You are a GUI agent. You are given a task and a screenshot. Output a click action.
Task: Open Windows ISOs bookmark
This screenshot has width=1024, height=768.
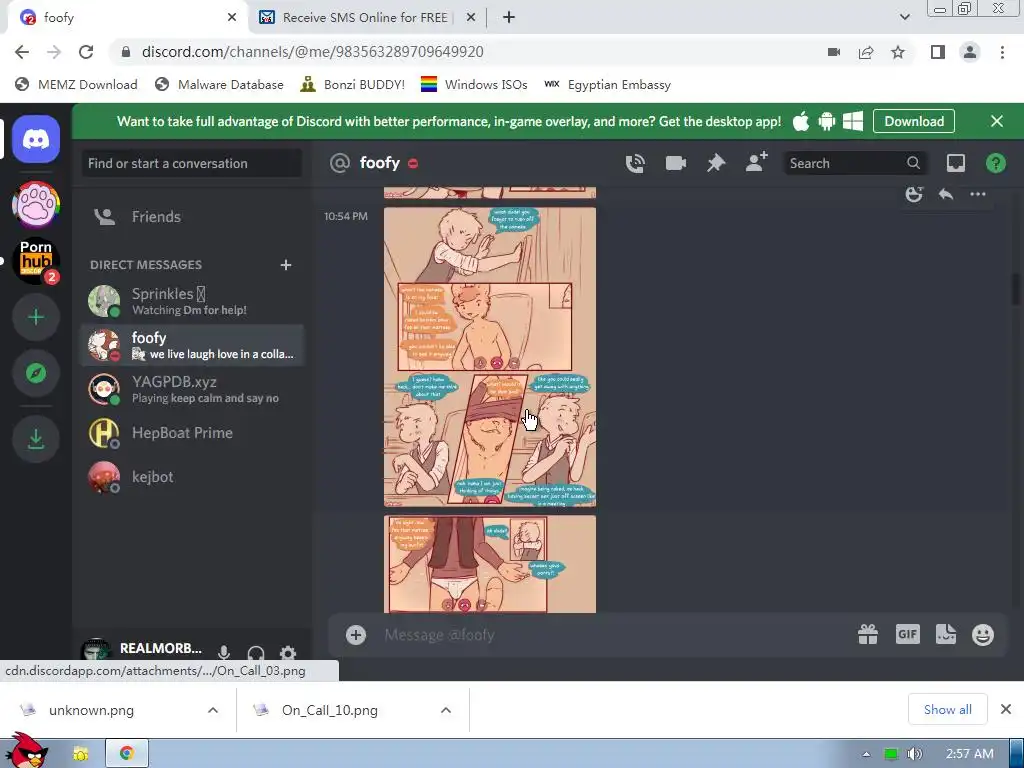coord(474,84)
